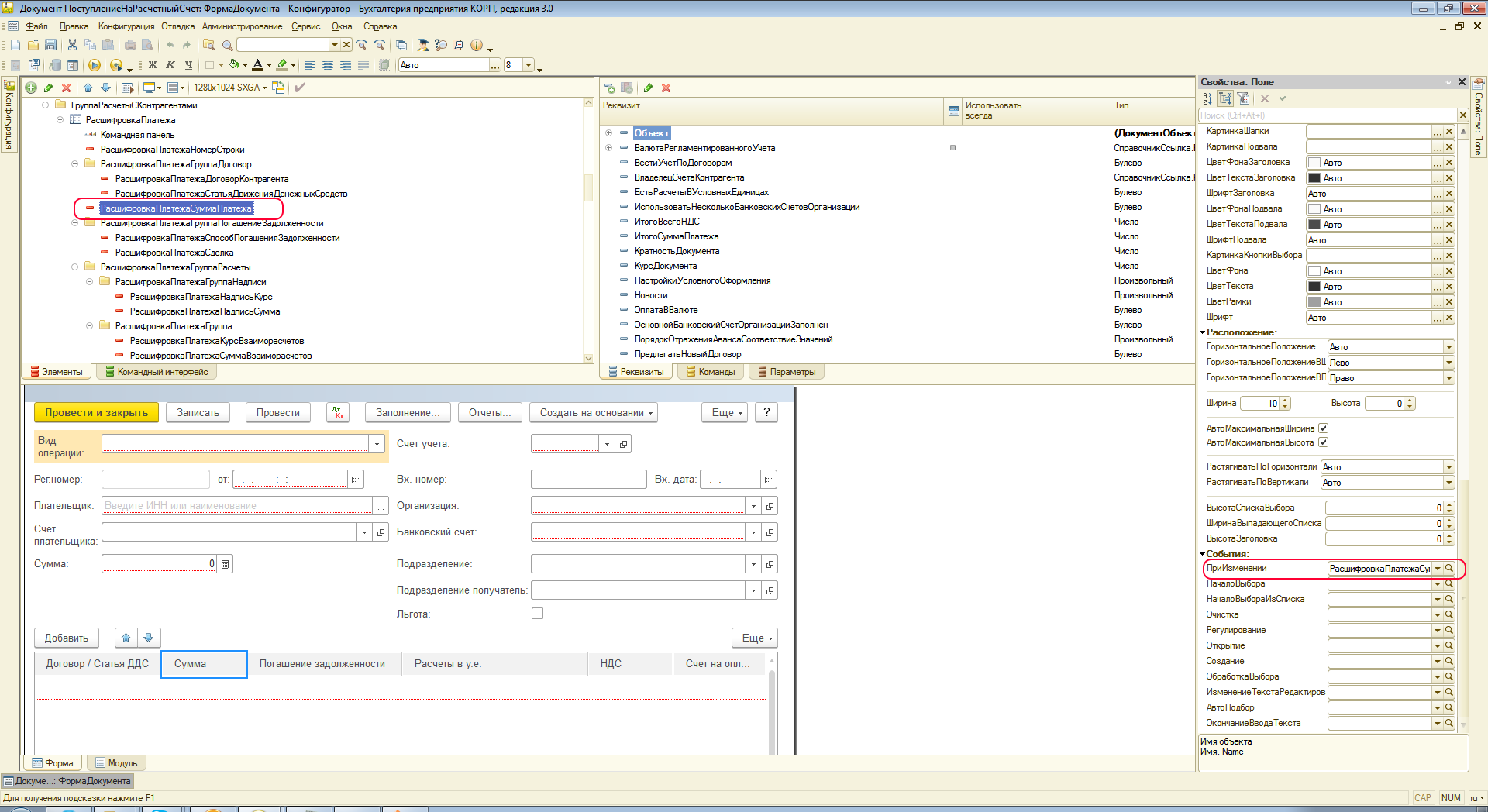This screenshot has width=1488, height=812.
Task: Toggle the АвтоМаксимальнаяШирина checkbox
Action: point(1324,428)
